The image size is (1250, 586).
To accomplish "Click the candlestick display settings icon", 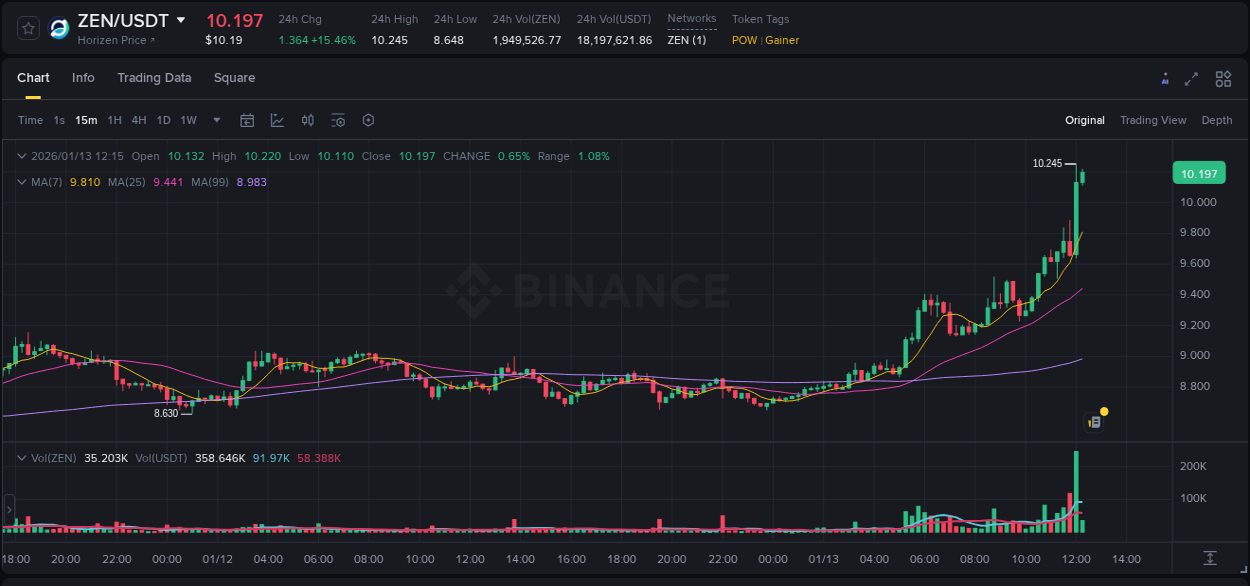I will pos(307,119).
